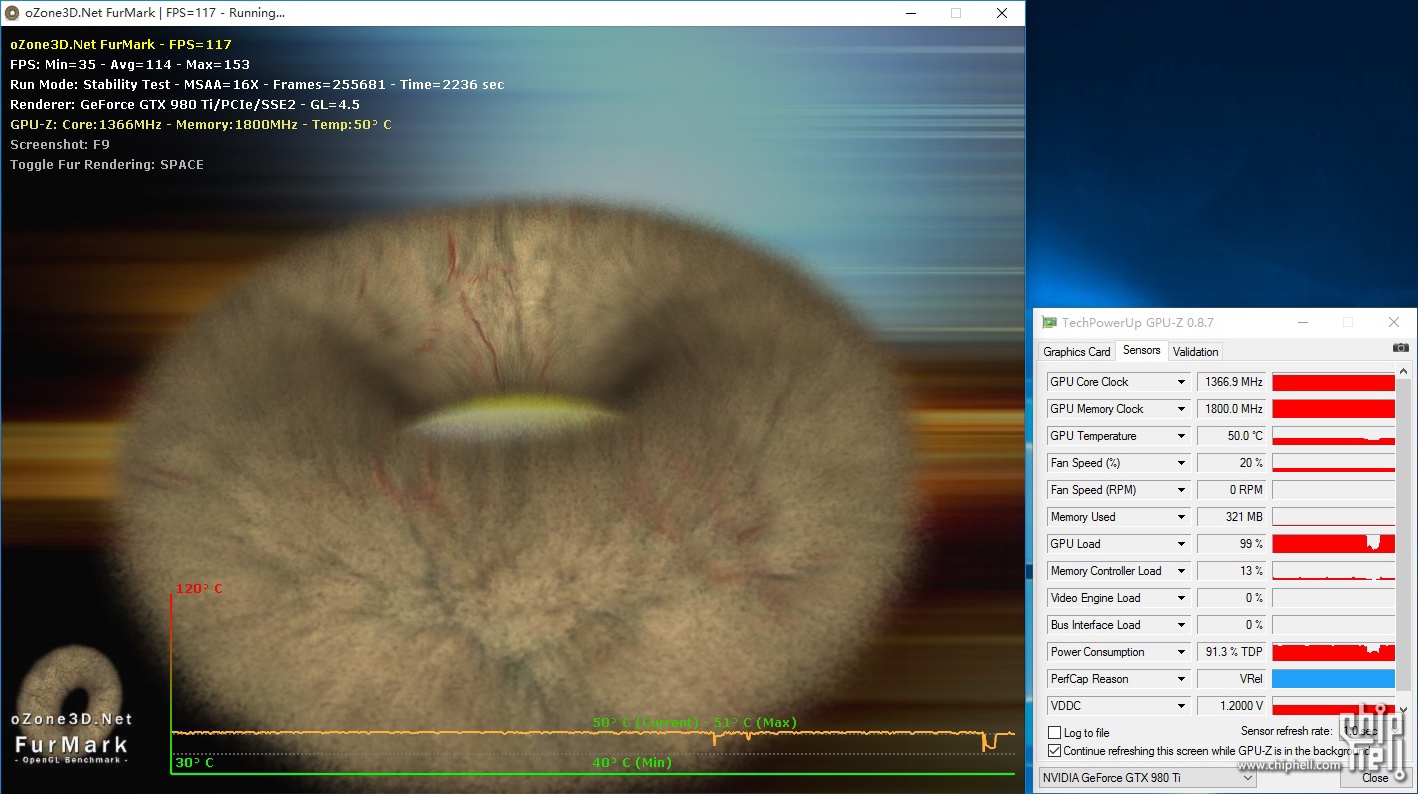
Task: Click the GPU Load history graph
Action: 1333,544
